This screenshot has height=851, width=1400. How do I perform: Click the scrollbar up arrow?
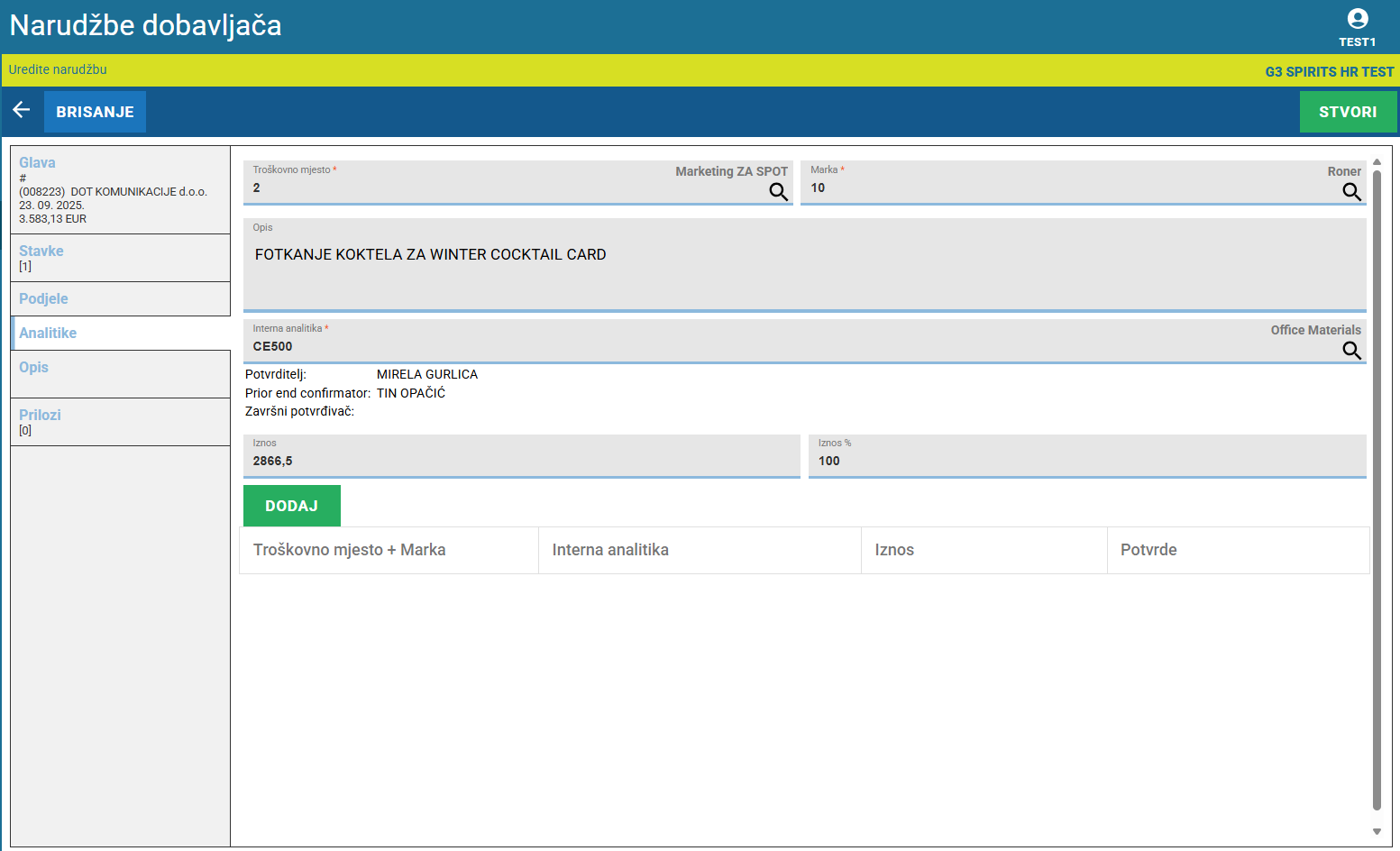1377,162
